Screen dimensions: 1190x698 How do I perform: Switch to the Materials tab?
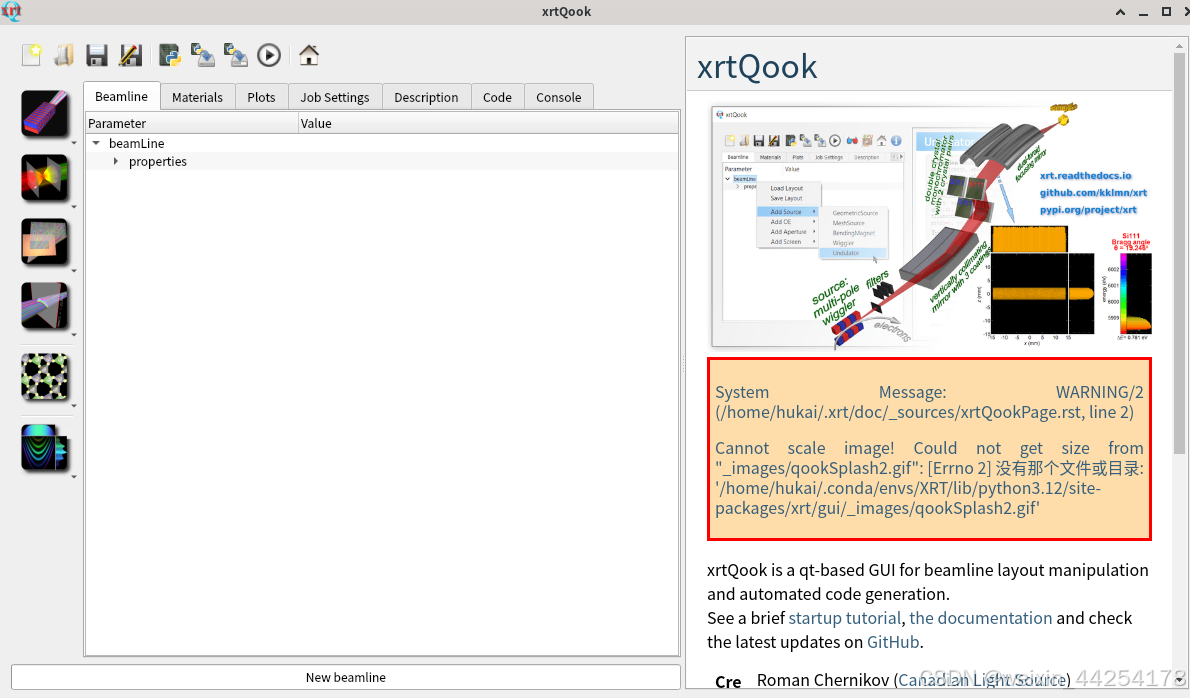[197, 97]
